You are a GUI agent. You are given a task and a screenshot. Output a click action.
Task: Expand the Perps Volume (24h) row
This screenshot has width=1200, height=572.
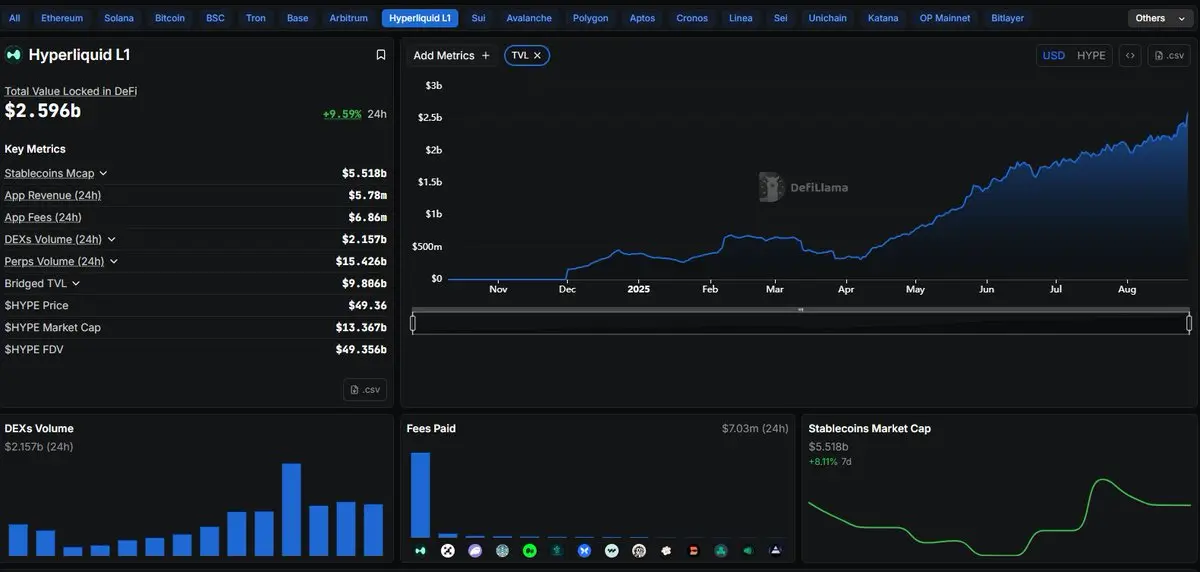114,262
